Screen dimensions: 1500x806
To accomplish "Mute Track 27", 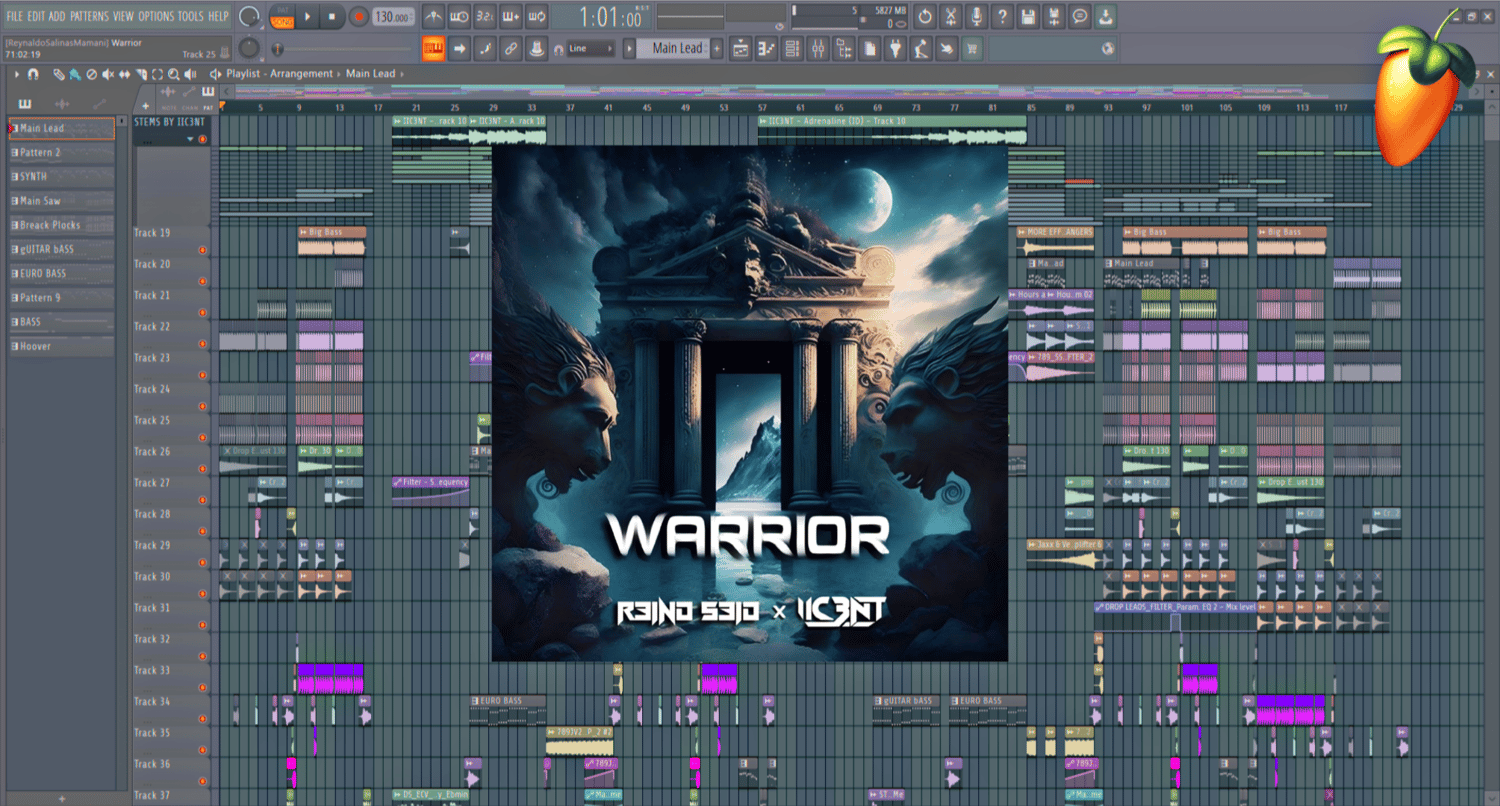I will pyautogui.click(x=203, y=500).
